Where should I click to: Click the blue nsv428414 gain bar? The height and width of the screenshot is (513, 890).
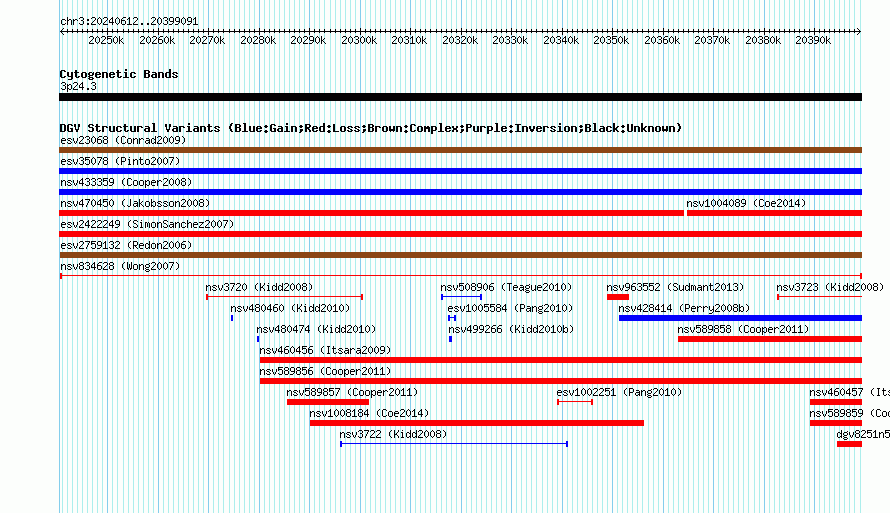tap(740, 318)
